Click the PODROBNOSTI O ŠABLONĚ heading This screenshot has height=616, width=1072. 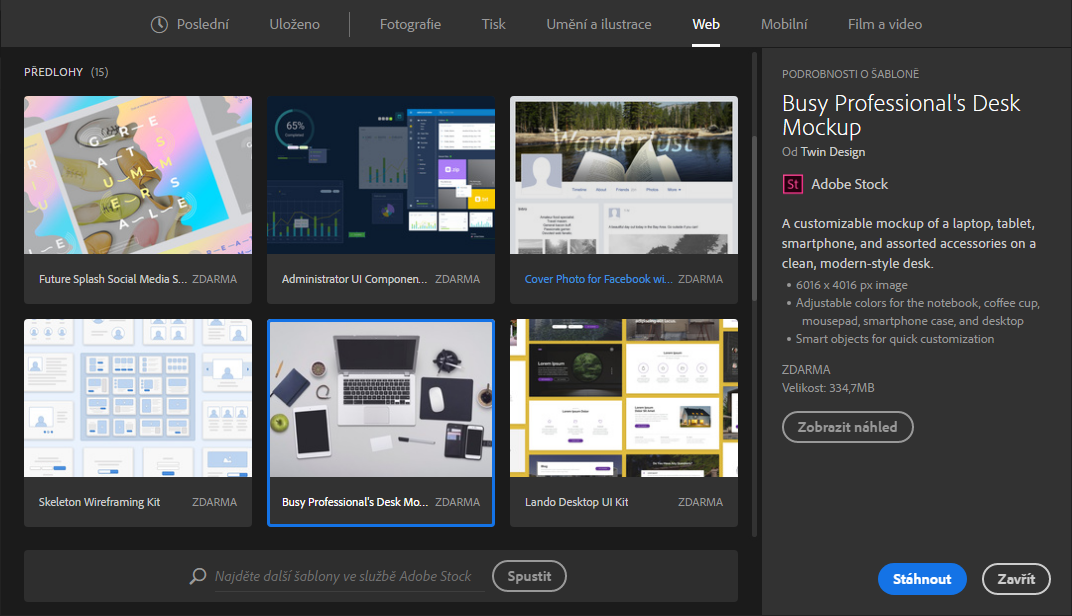coord(850,74)
